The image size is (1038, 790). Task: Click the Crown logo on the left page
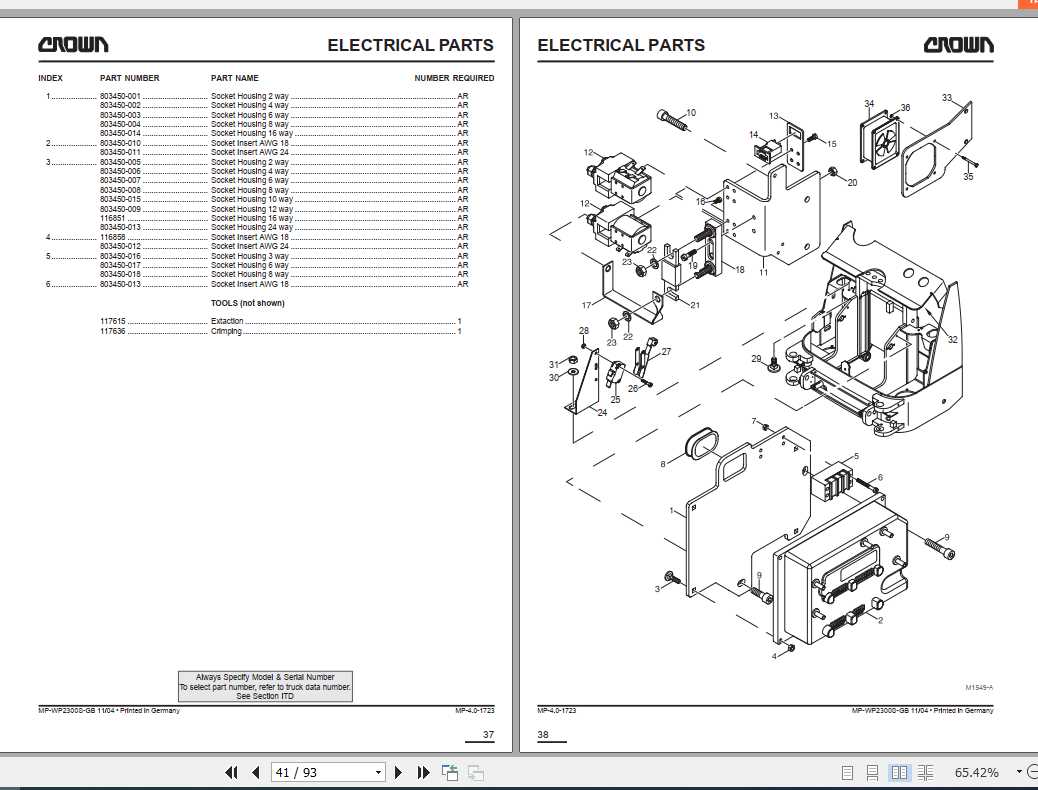(73, 44)
